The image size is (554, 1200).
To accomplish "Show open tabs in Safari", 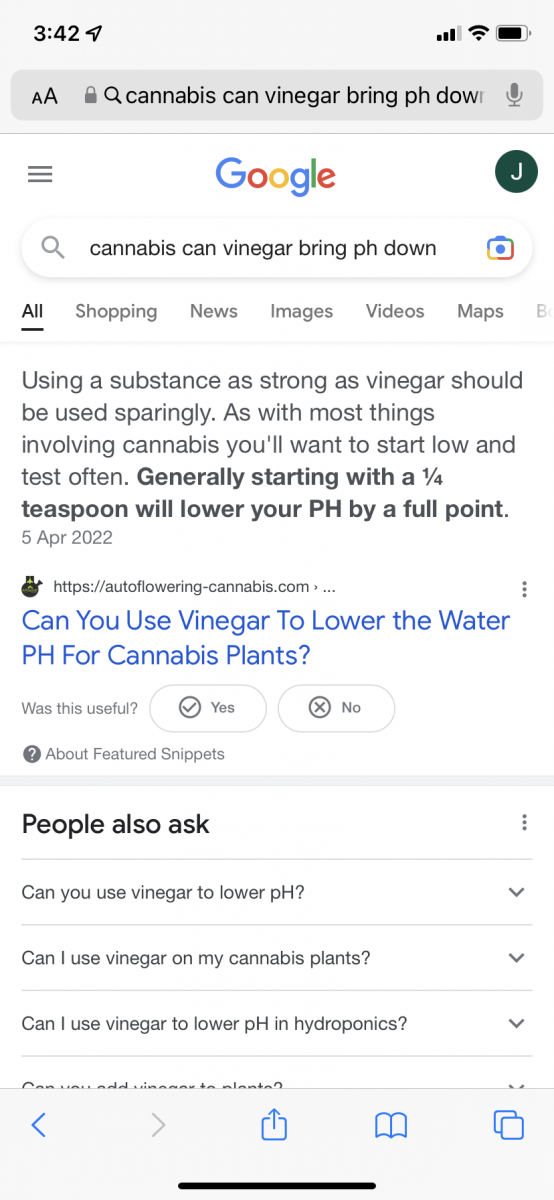I will pyautogui.click(x=509, y=1125).
